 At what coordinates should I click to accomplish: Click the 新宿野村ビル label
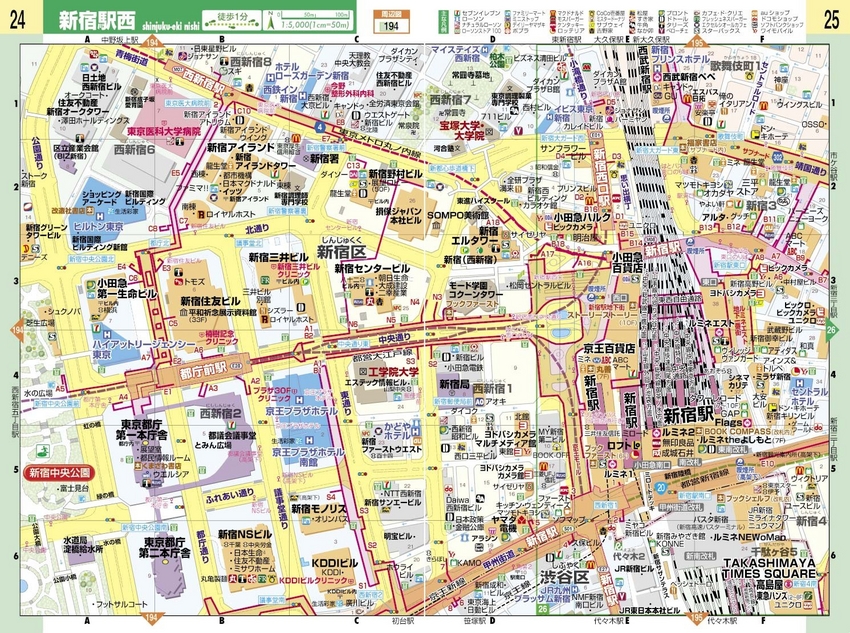pyautogui.click(x=395, y=174)
